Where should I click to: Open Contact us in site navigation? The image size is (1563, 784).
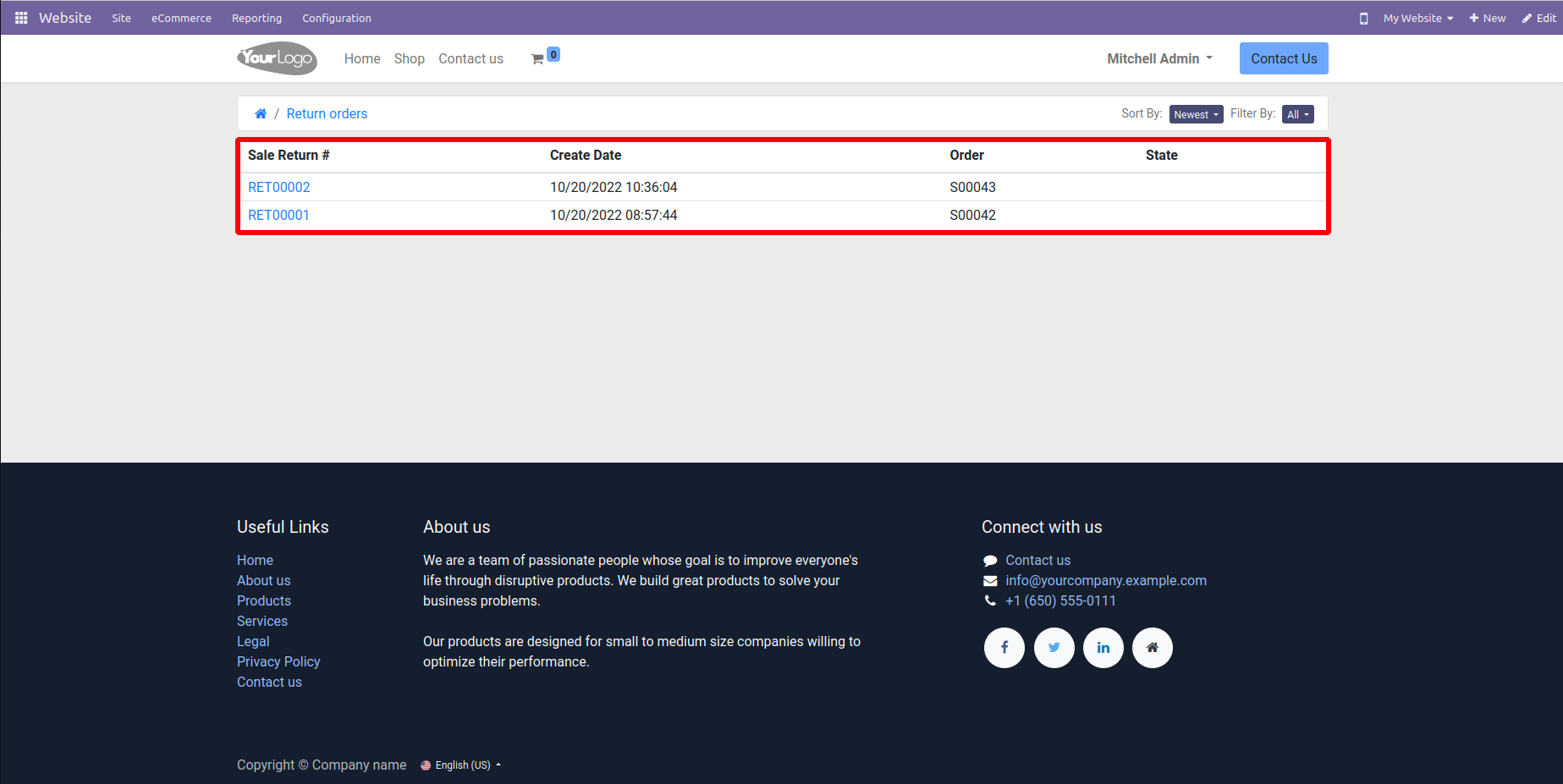tap(471, 58)
